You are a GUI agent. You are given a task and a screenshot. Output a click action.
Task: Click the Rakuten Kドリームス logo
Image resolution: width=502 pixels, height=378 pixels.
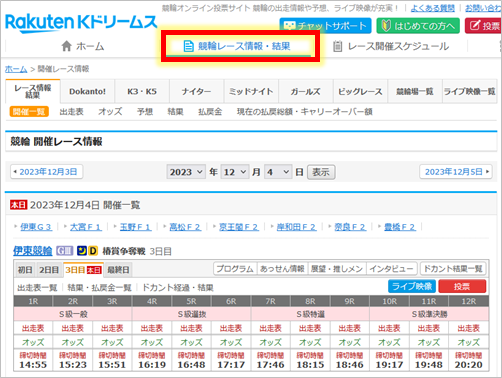click(x=81, y=23)
